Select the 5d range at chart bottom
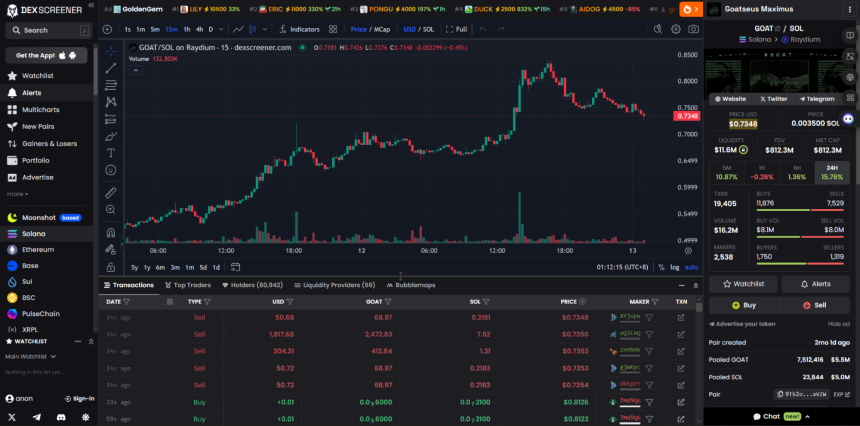 point(203,267)
